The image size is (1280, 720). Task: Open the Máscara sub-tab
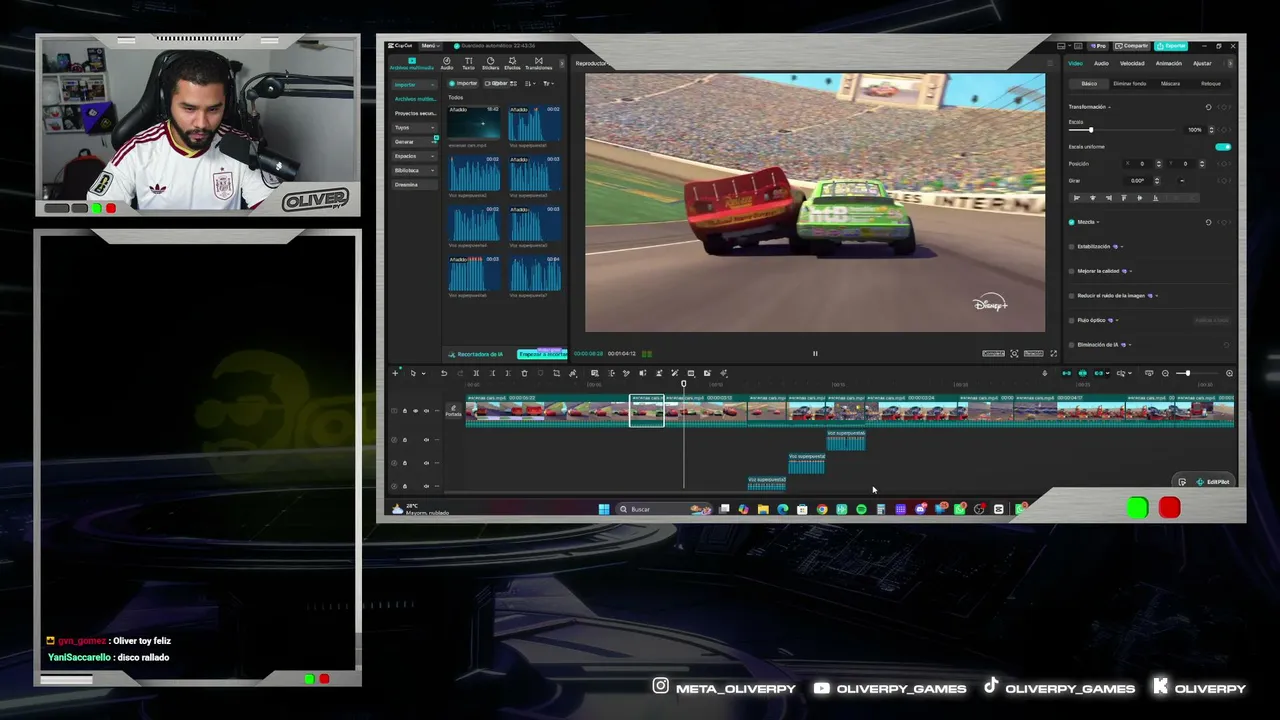pos(1170,84)
